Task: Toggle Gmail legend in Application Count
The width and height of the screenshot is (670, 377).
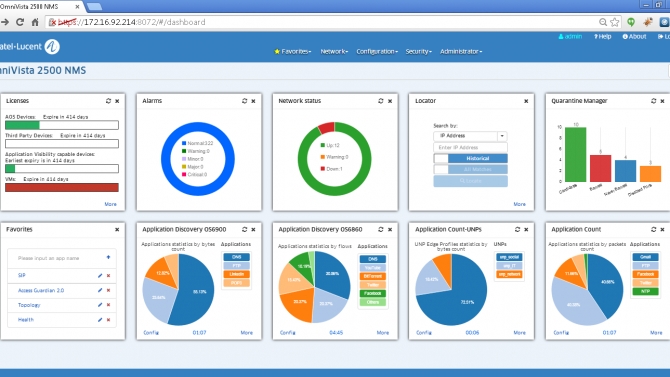Action: click(x=645, y=257)
